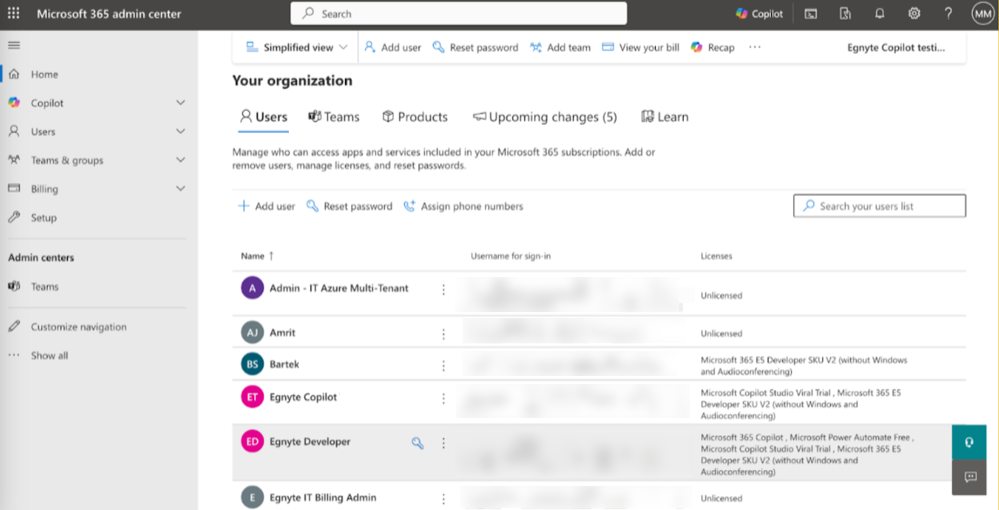
Task: Click Reset password above users list
Action: [349, 207]
